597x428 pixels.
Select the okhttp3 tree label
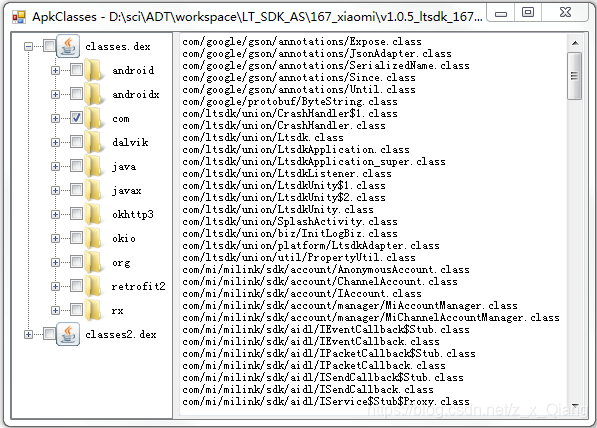[133, 214]
